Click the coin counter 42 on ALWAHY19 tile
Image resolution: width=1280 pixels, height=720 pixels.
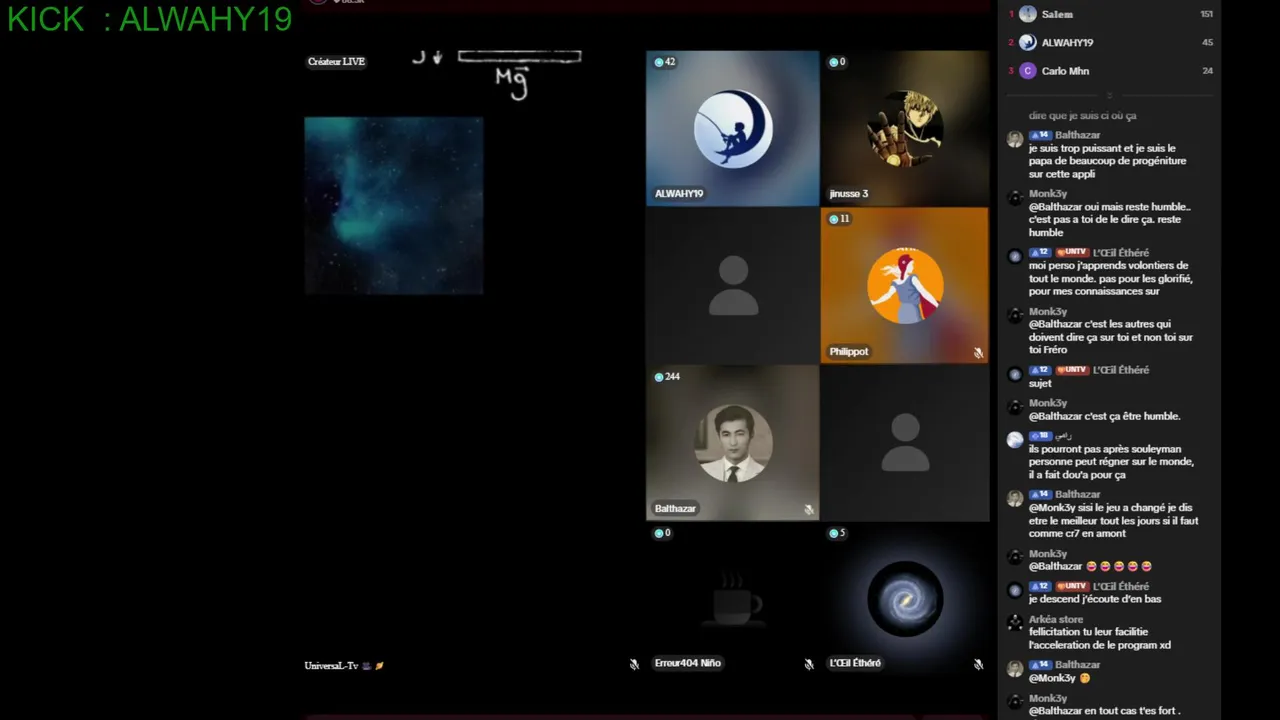click(x=665, y=62)
